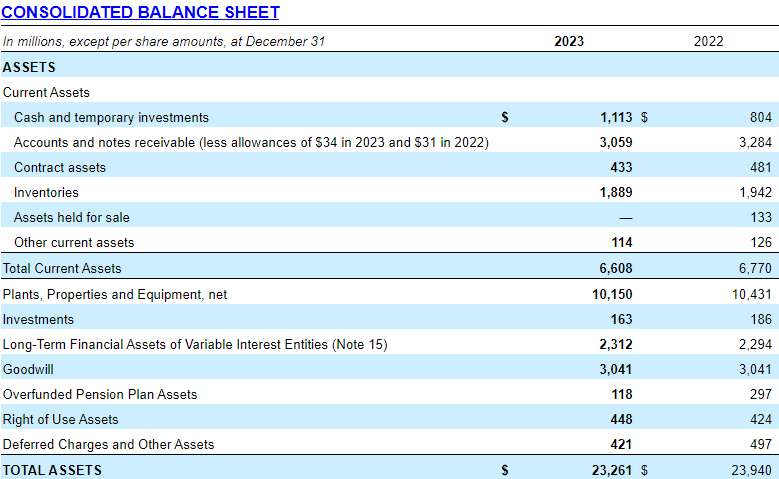Select the 2022 column header
The width and height of the screenshot is (779, 479).
click(x=708, y=41)
